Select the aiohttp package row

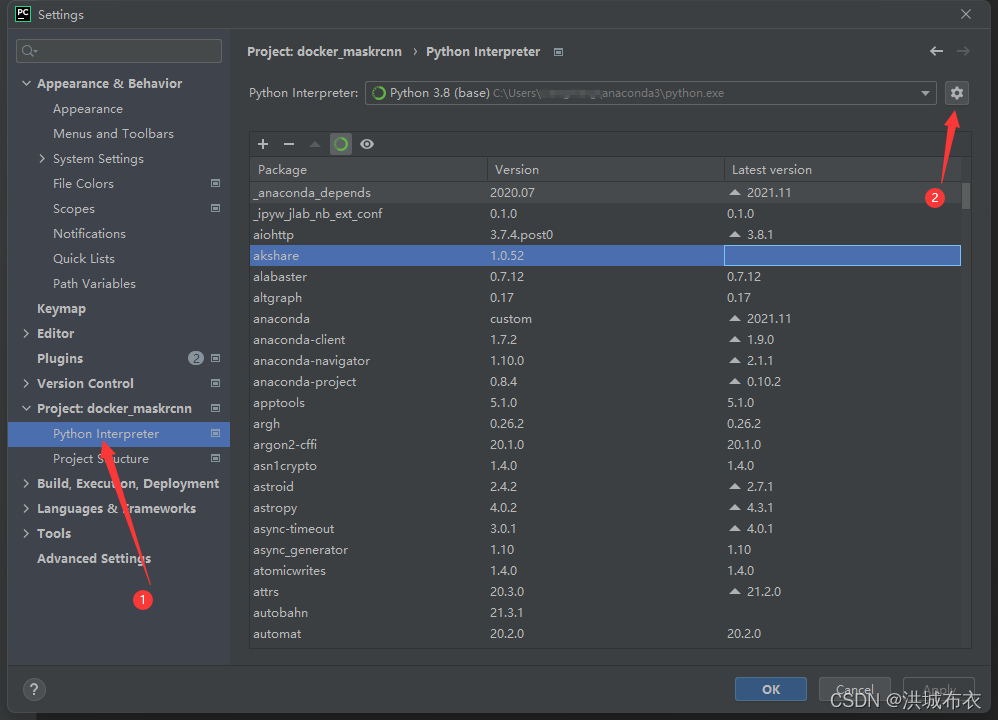pyautogui.click(x=605, y=234)
